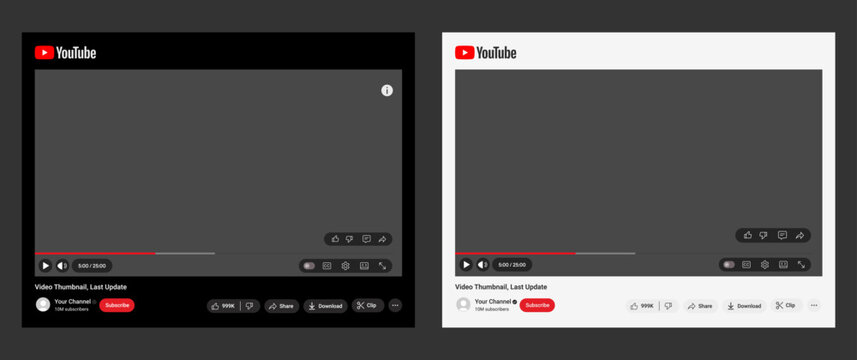Viewport: 857px width, 360px height.
Task: Subscribe to Your Channel in dark mockup
Action: 117,305
